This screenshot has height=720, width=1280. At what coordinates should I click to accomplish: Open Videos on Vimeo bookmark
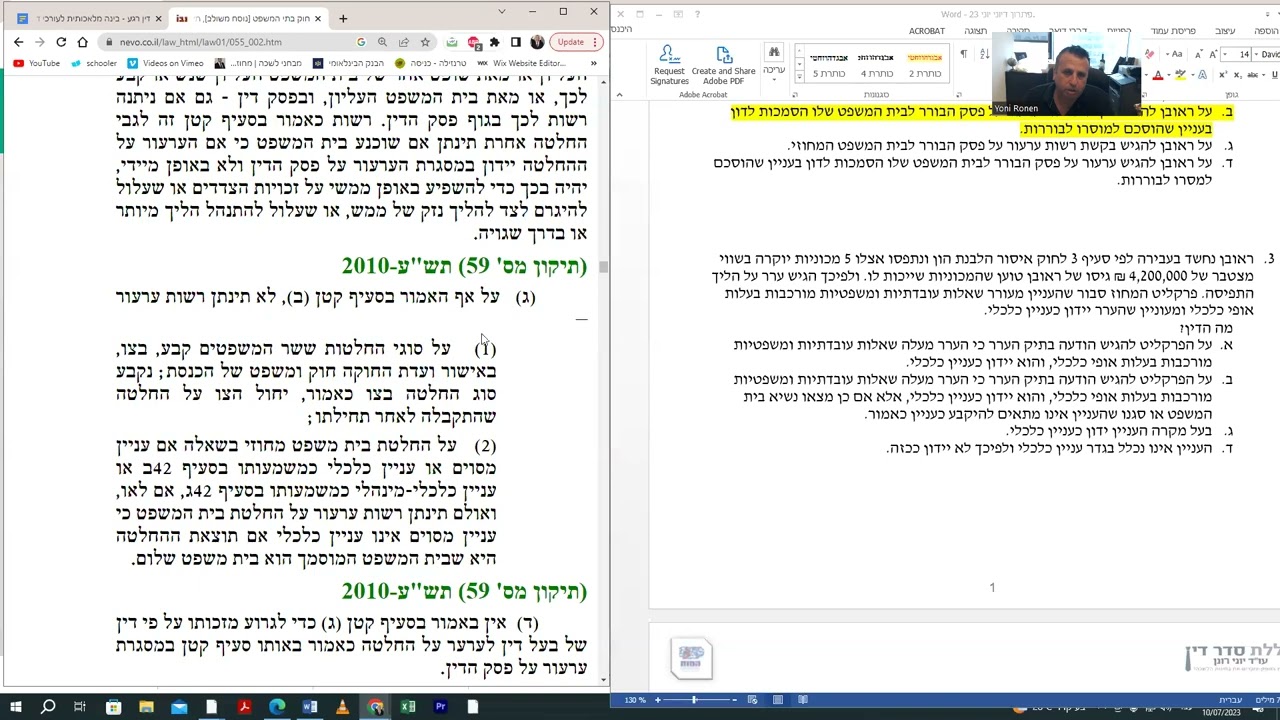(x=165, y=63)
